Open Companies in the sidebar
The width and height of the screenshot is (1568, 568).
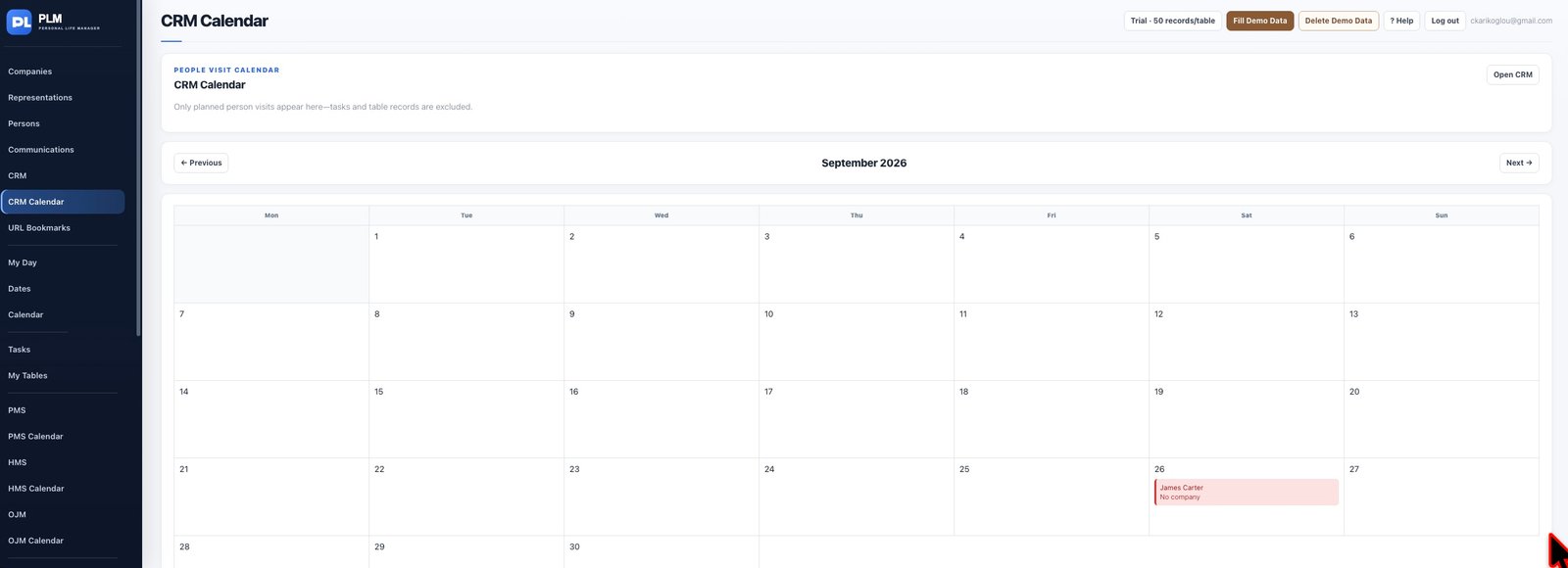click(x=30, y=71)
